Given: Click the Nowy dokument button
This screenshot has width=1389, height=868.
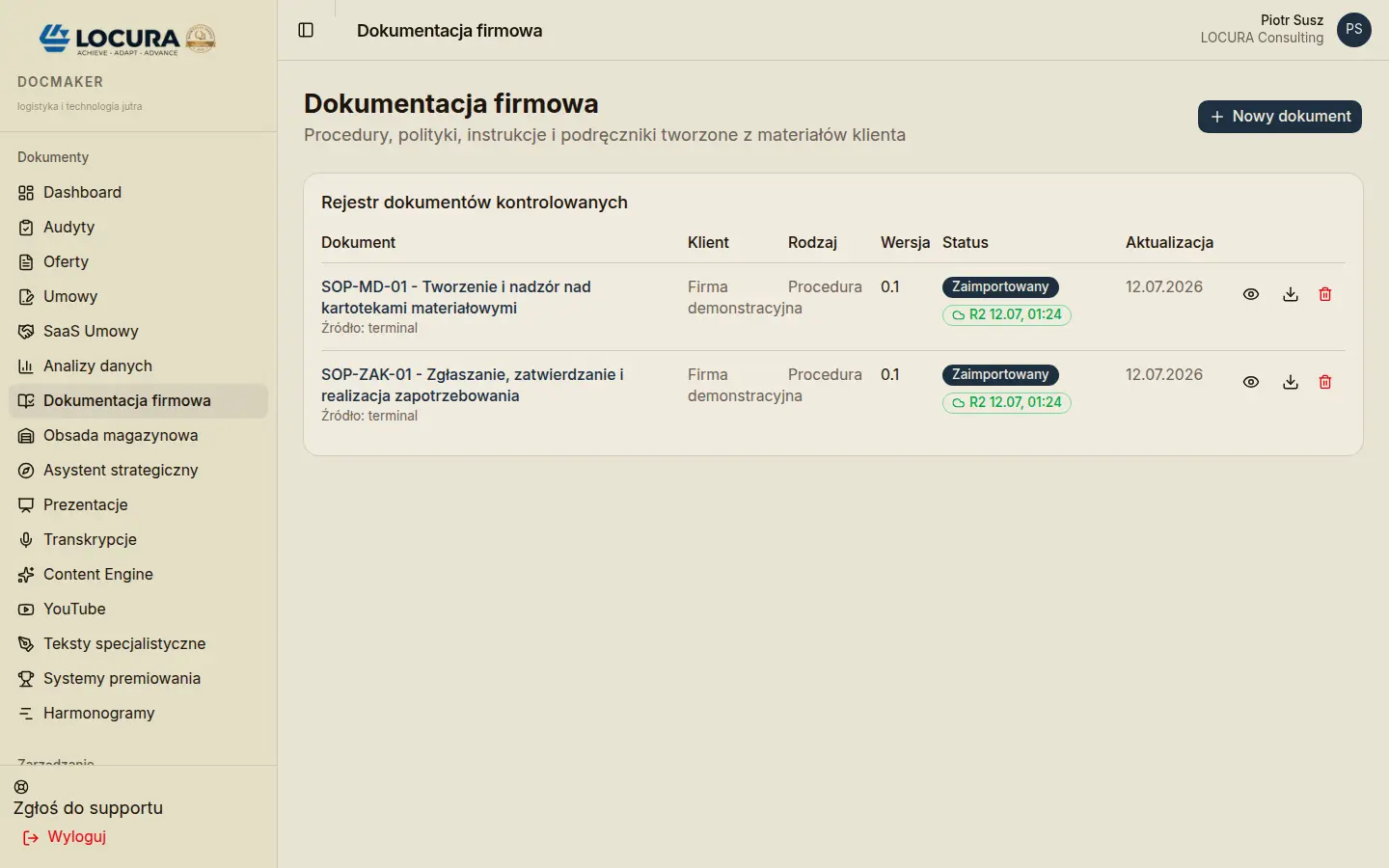Looking at the screenshot, I should pyautogui.click(x=1280, y=117).
